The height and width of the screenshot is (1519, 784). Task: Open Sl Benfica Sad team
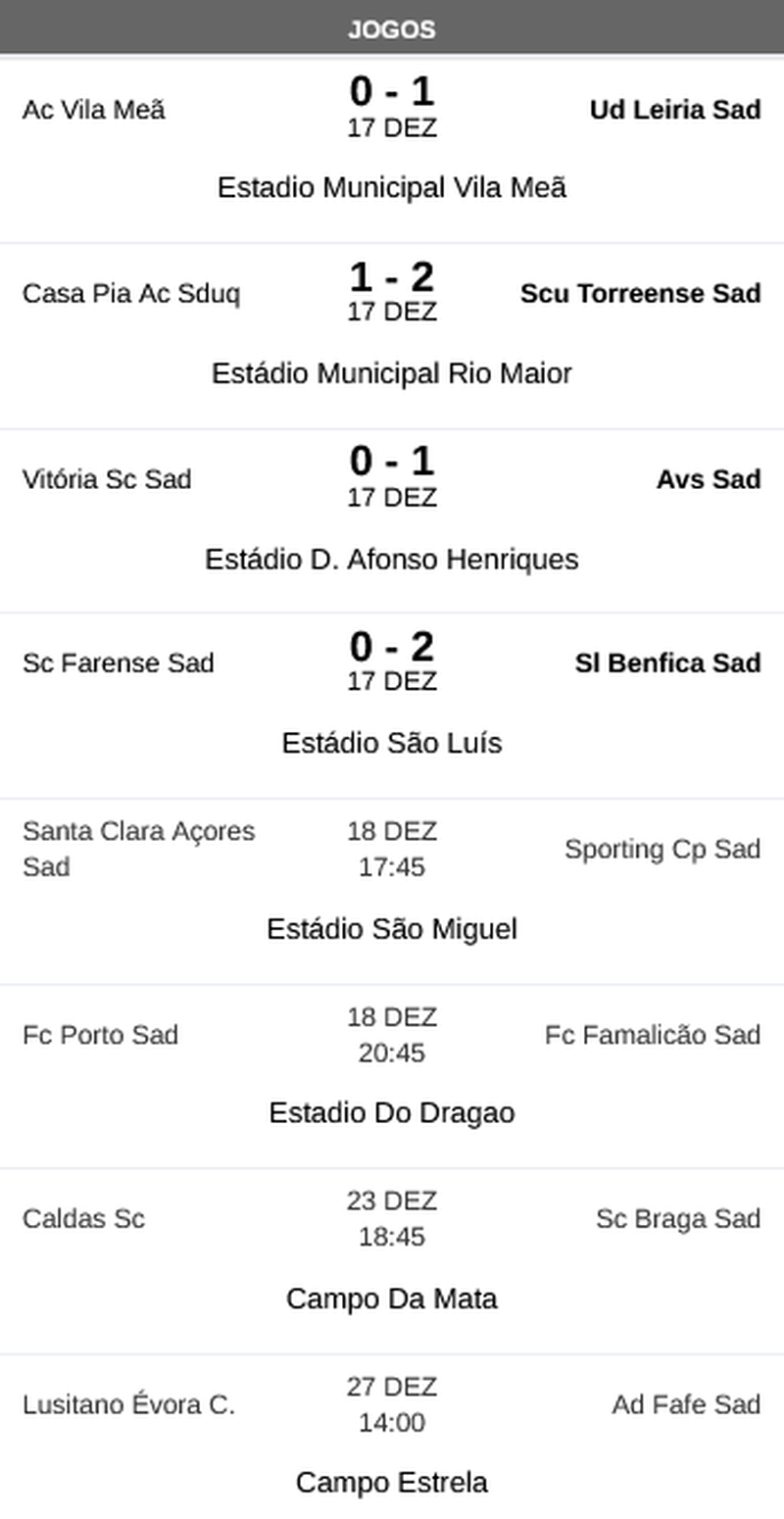[667, 663]
